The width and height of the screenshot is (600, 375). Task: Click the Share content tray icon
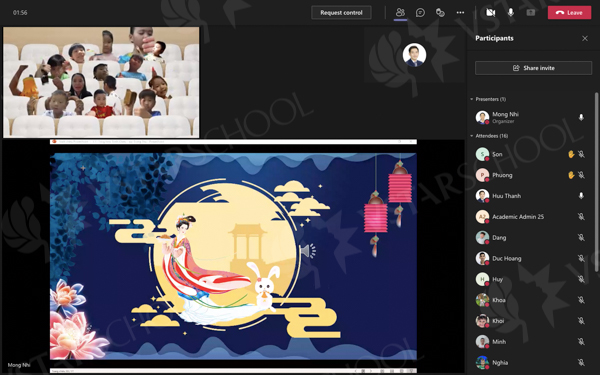pos(531,13)
